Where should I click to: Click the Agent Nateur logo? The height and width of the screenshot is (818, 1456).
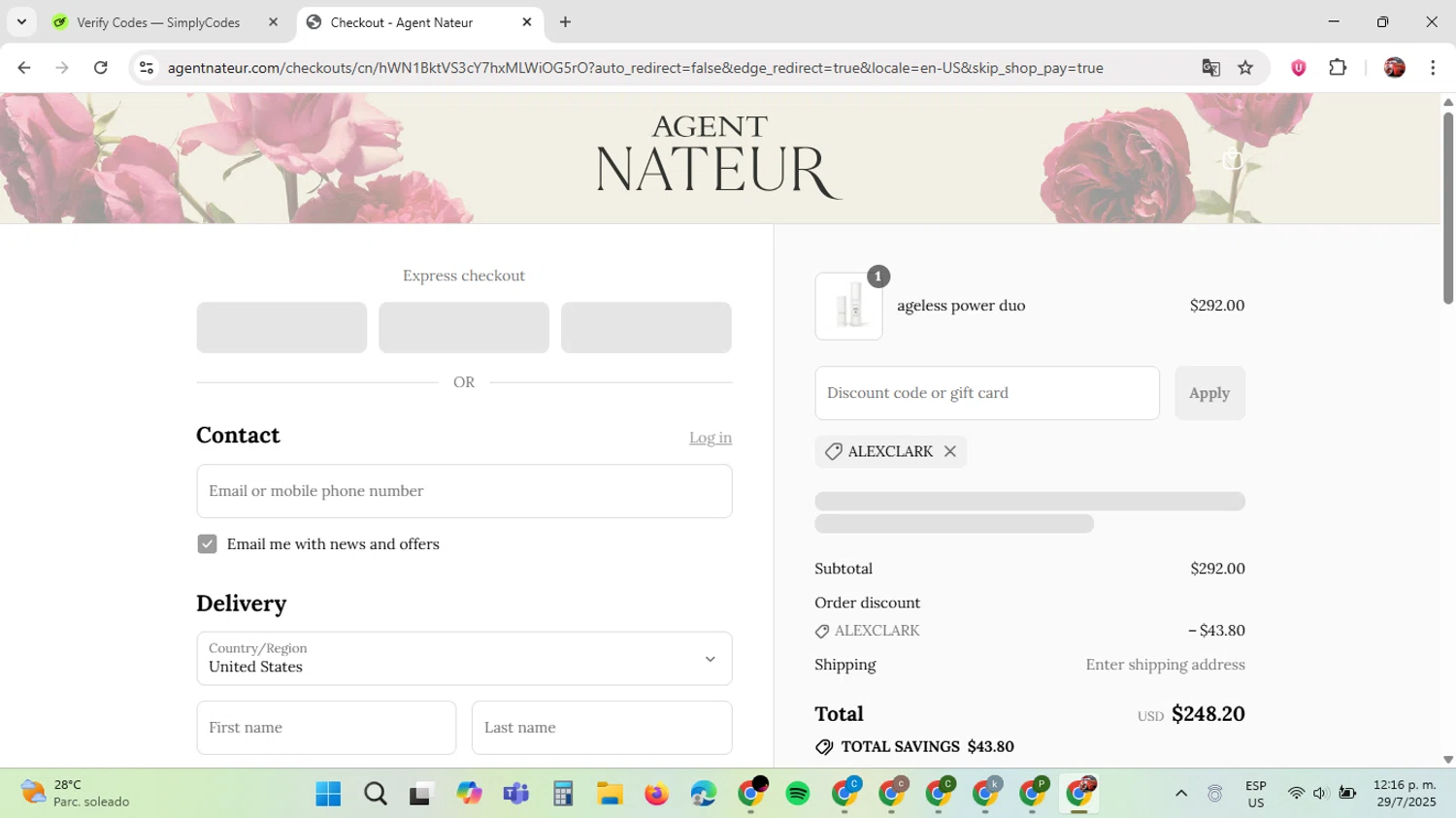pos(718,157)
